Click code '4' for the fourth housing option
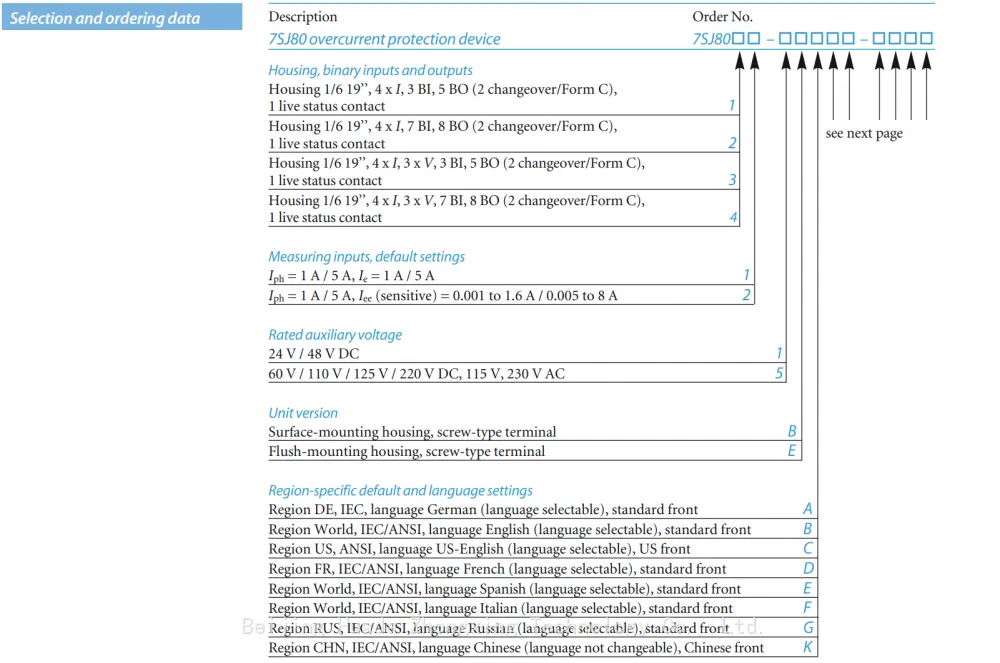 click(x=733, y=217)
